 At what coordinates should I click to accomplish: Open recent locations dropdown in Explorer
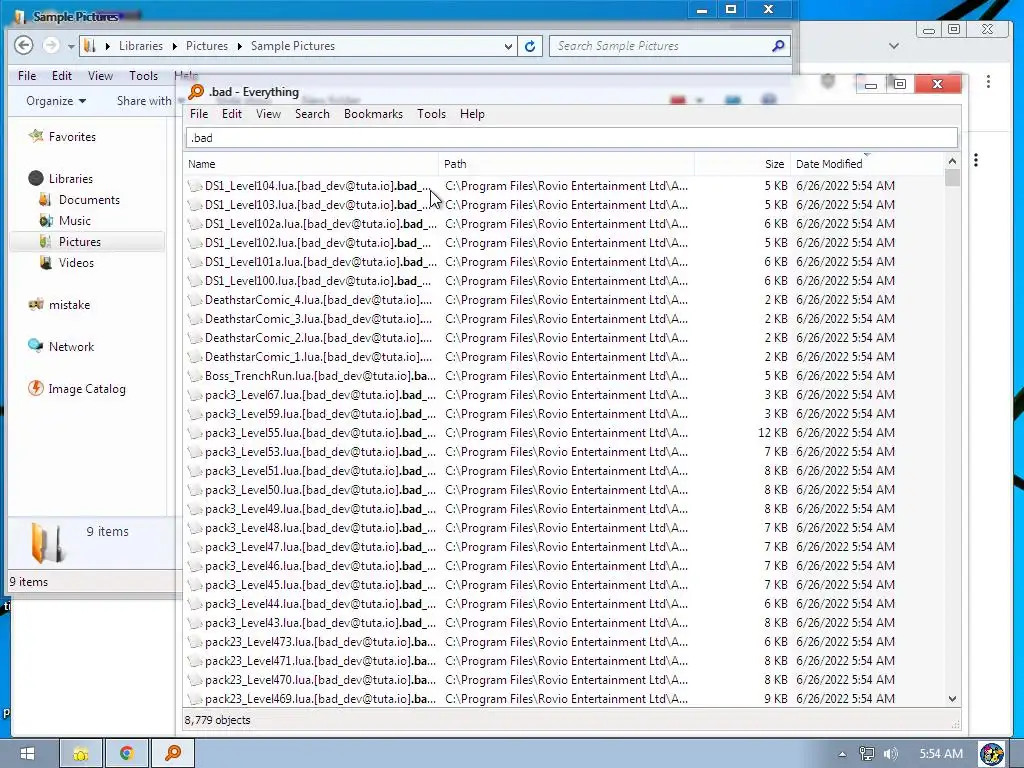pyautogui.click(x=71, y=46)
